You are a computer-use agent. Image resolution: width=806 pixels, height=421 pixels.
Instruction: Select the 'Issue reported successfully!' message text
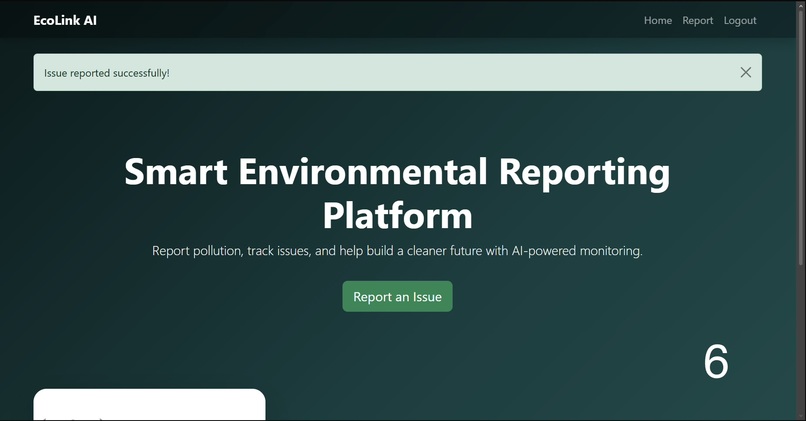[x=106, y=73]
